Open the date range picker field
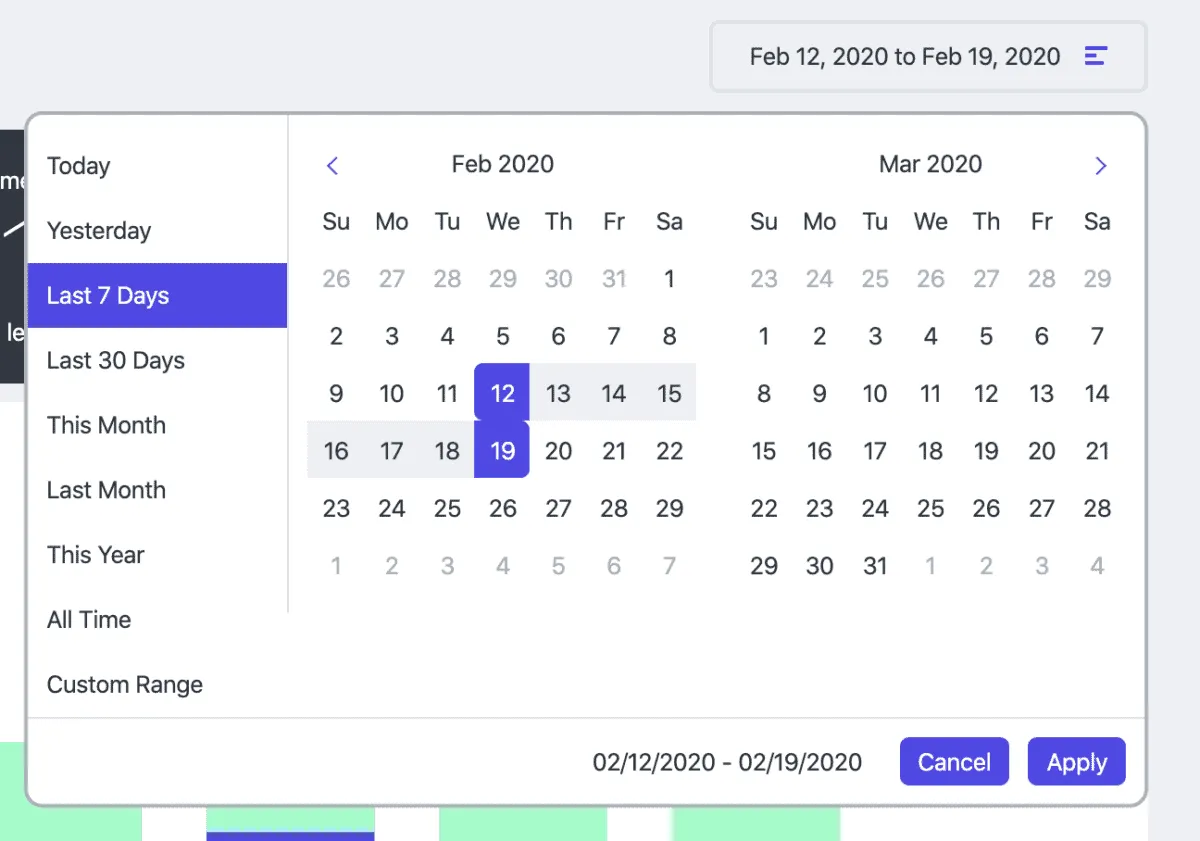1200x841 pixels. click(x=904, y=57)
